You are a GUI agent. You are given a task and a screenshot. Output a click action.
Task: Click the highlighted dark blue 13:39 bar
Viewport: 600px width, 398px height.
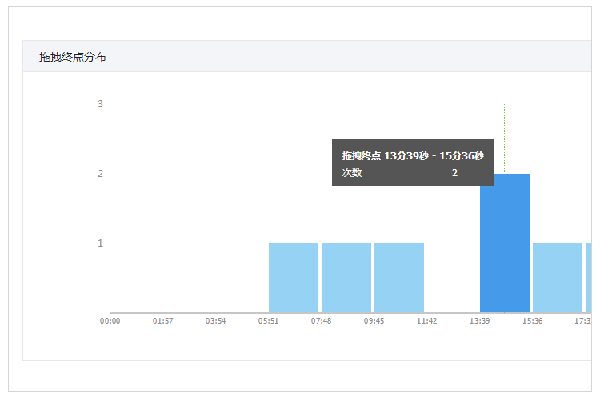tap(505, 243)
